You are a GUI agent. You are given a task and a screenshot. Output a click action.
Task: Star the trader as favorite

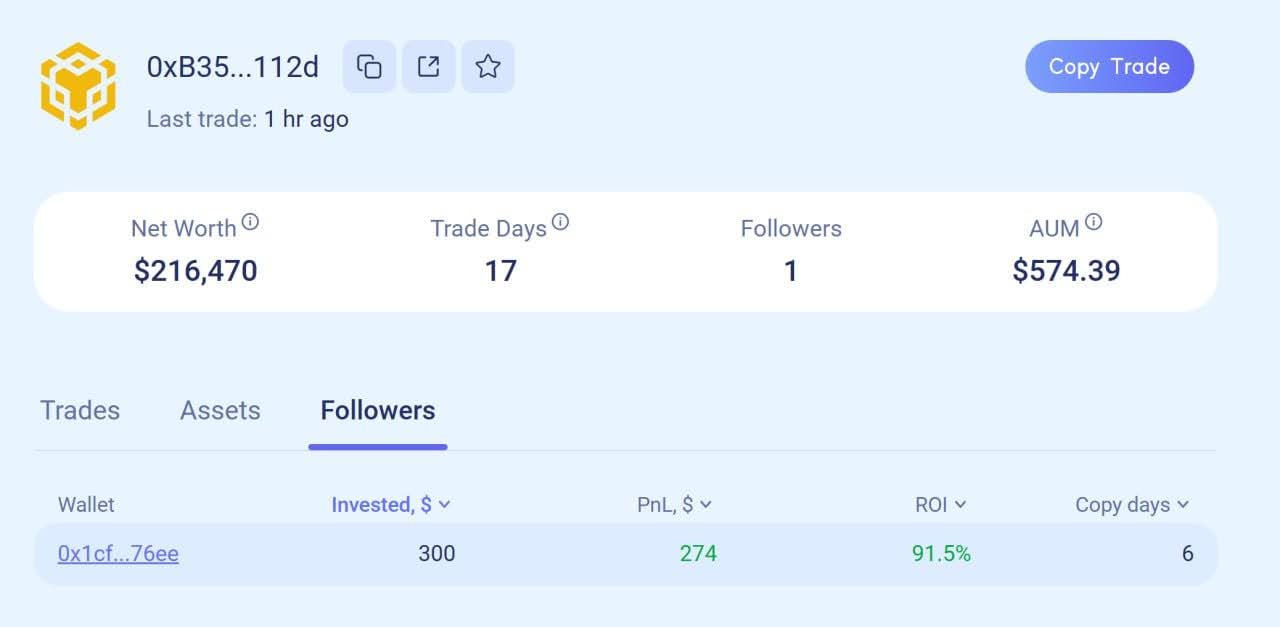(x=488, y=67)
